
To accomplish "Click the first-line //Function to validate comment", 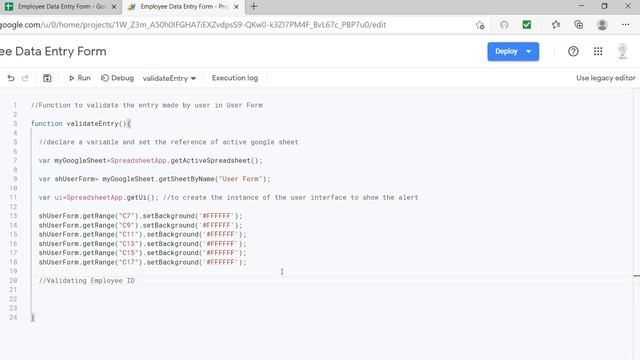I will click(x=147, y=105).
